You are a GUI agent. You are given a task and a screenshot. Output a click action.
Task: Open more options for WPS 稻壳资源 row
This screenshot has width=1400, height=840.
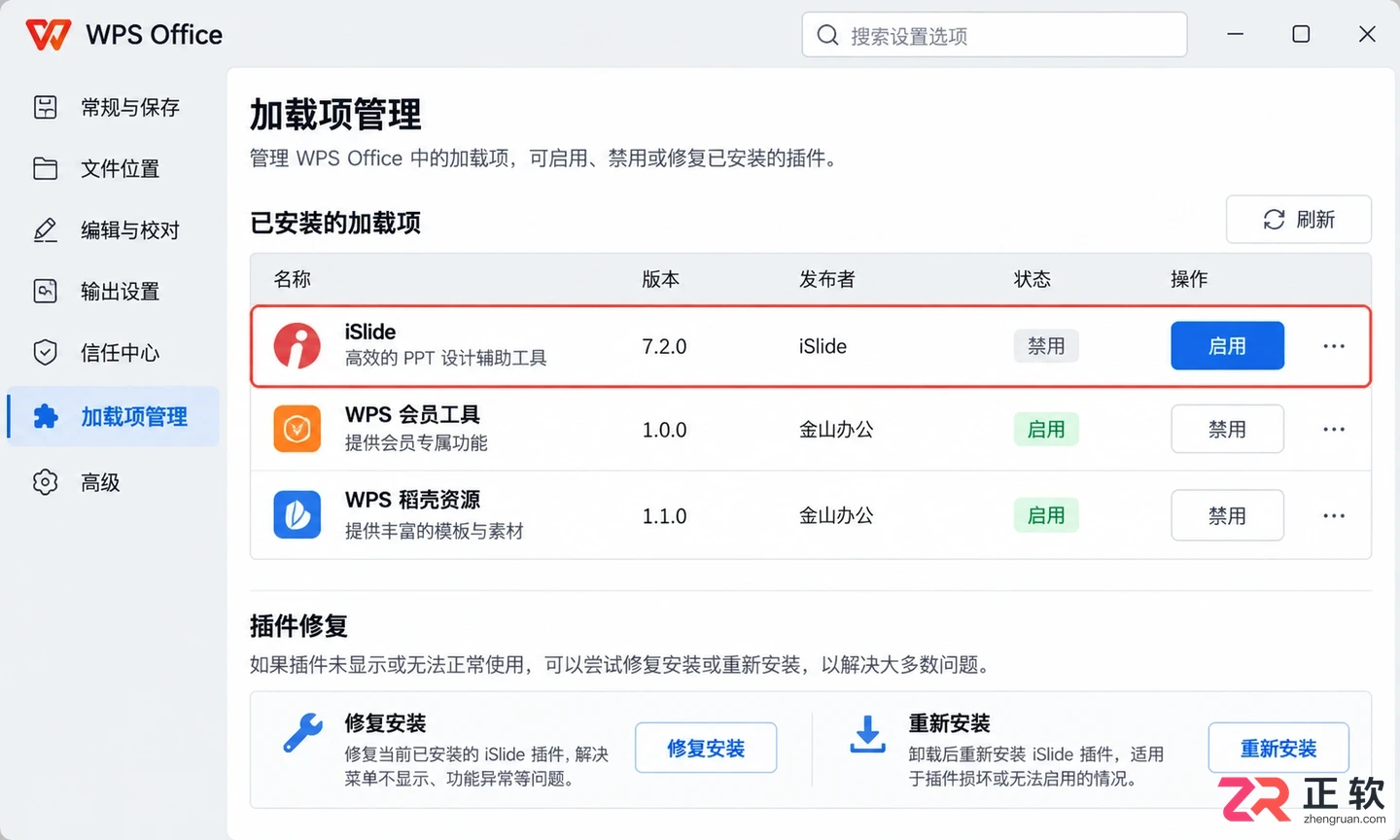(x=1334, y=515)
